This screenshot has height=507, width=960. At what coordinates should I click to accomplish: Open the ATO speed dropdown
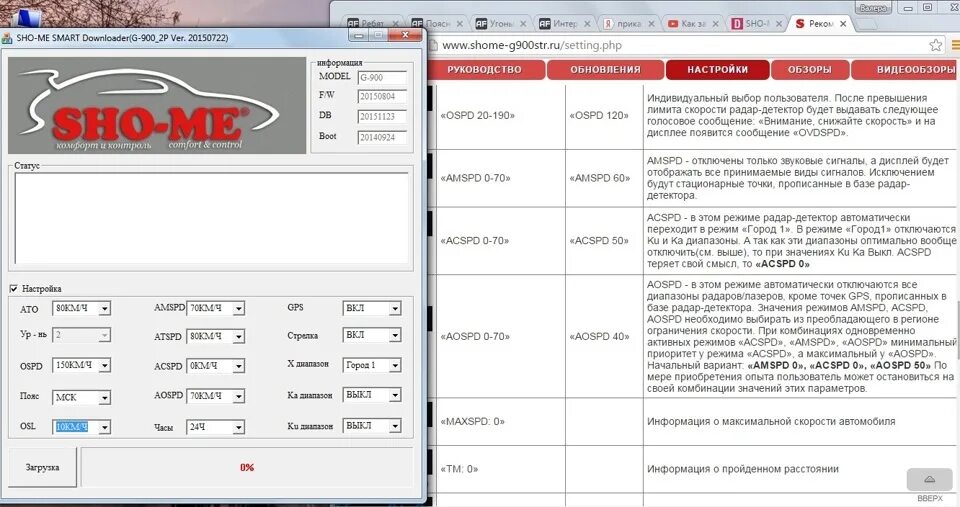(x=104, y=309)
